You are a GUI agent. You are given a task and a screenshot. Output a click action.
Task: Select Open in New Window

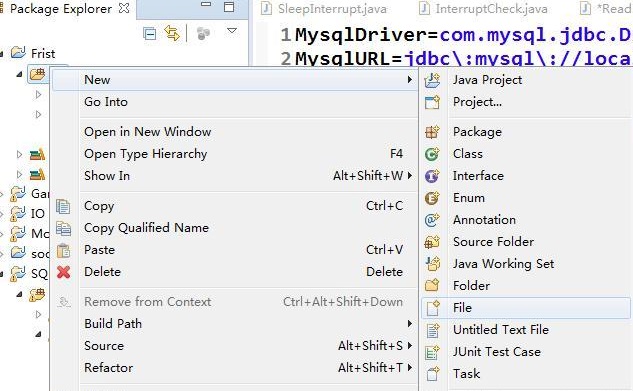235,132
